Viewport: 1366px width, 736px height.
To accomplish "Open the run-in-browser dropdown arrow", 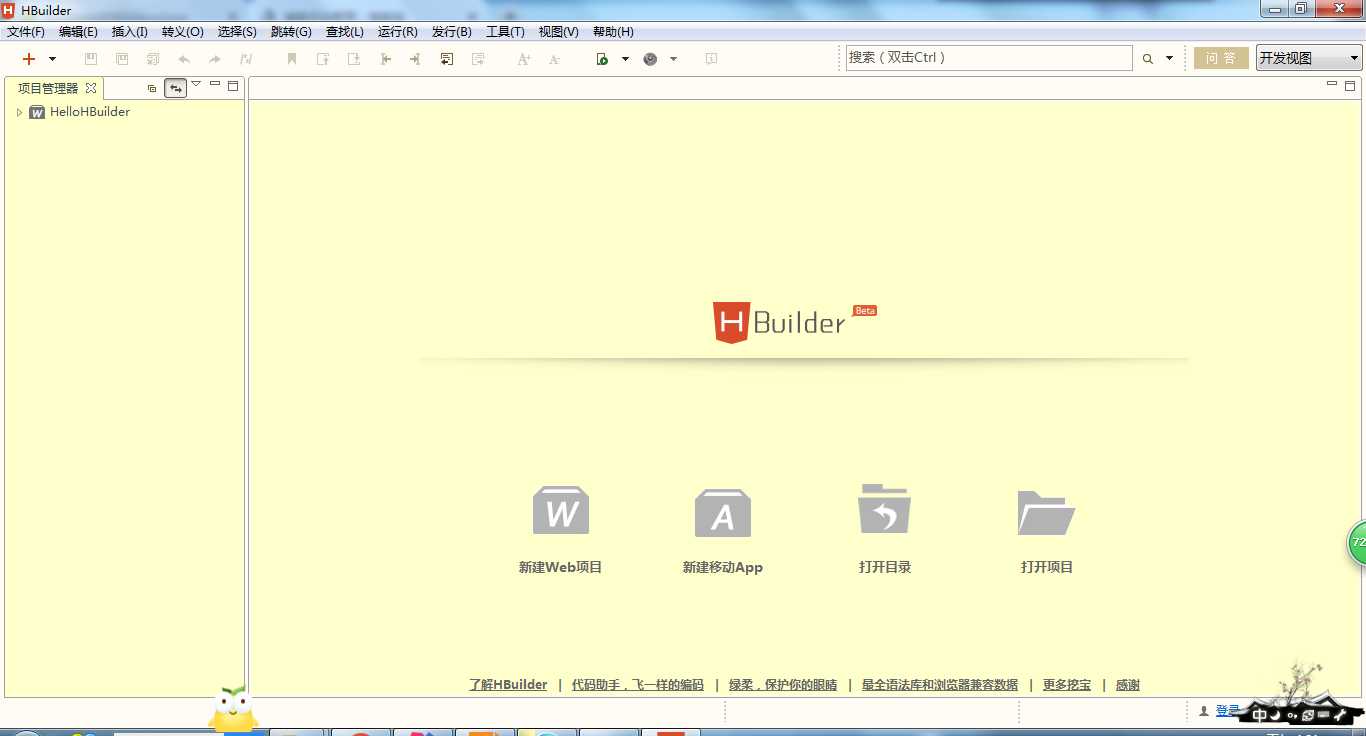I will [625, 59].
